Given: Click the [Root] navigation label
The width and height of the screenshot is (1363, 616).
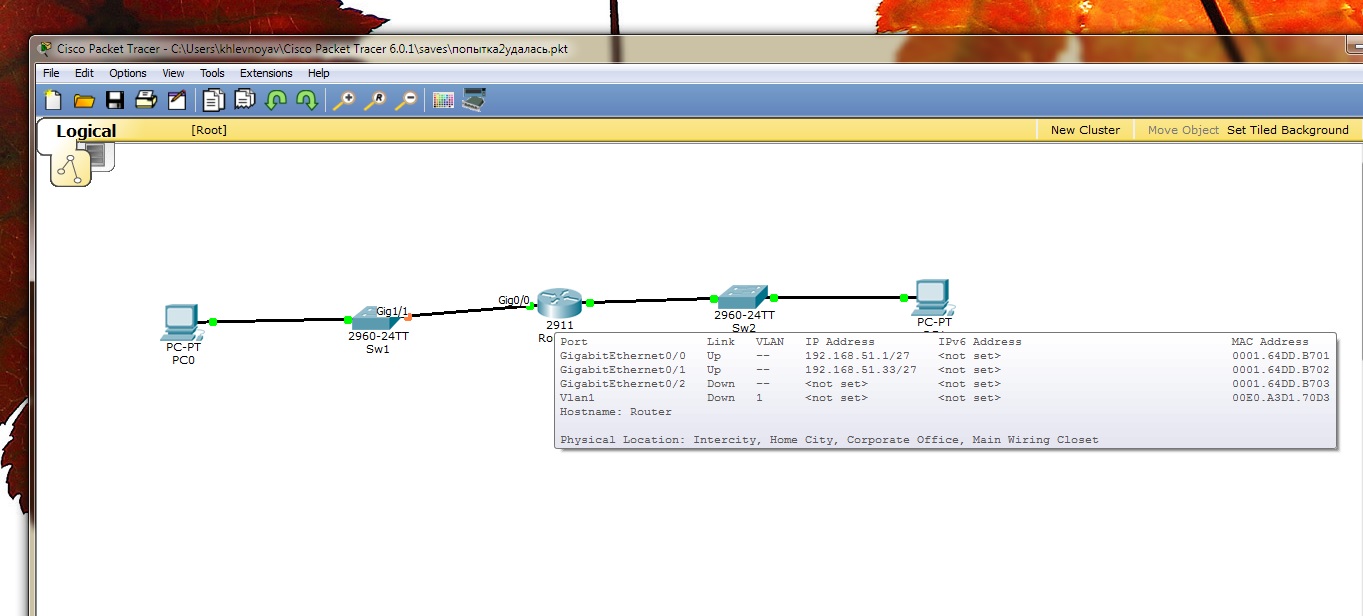Looking at the screenshot, I should coord(209,130).
